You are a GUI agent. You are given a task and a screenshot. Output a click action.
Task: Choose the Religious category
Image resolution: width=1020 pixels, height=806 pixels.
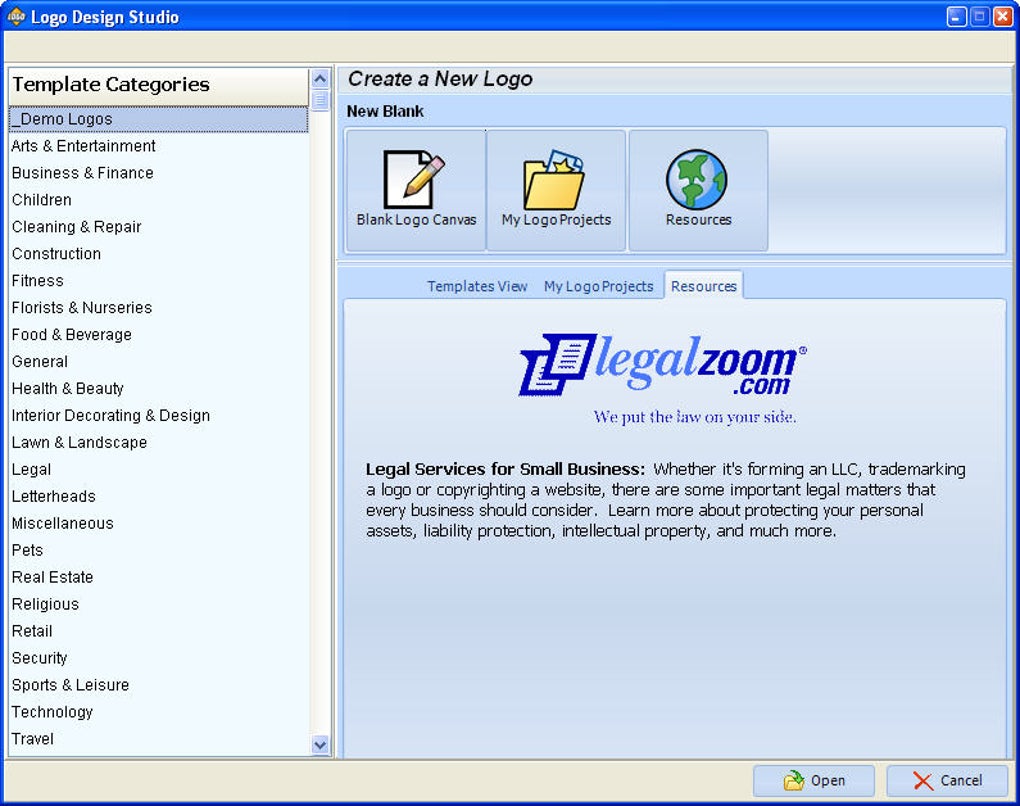tap(158, 604)
